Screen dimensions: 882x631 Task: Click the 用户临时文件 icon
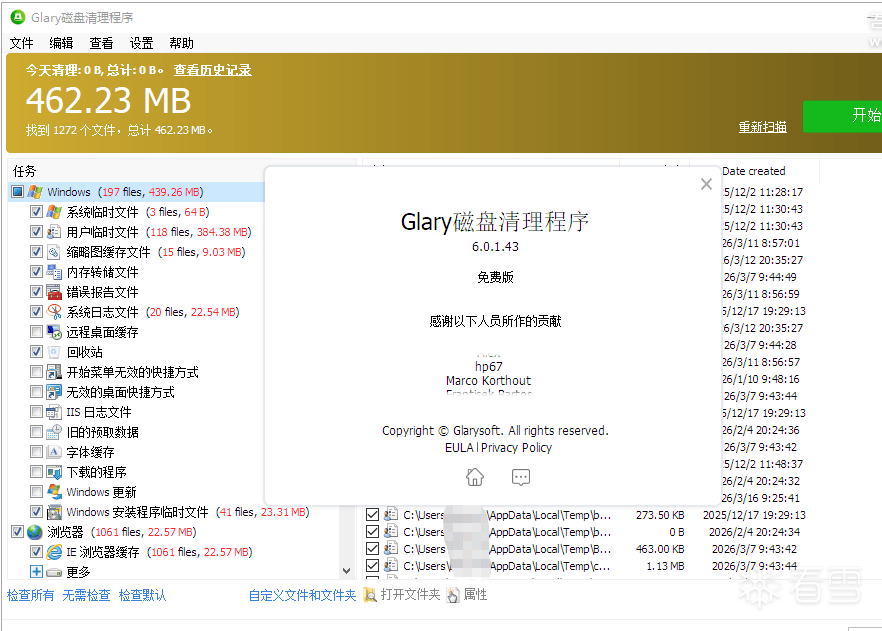54,232
